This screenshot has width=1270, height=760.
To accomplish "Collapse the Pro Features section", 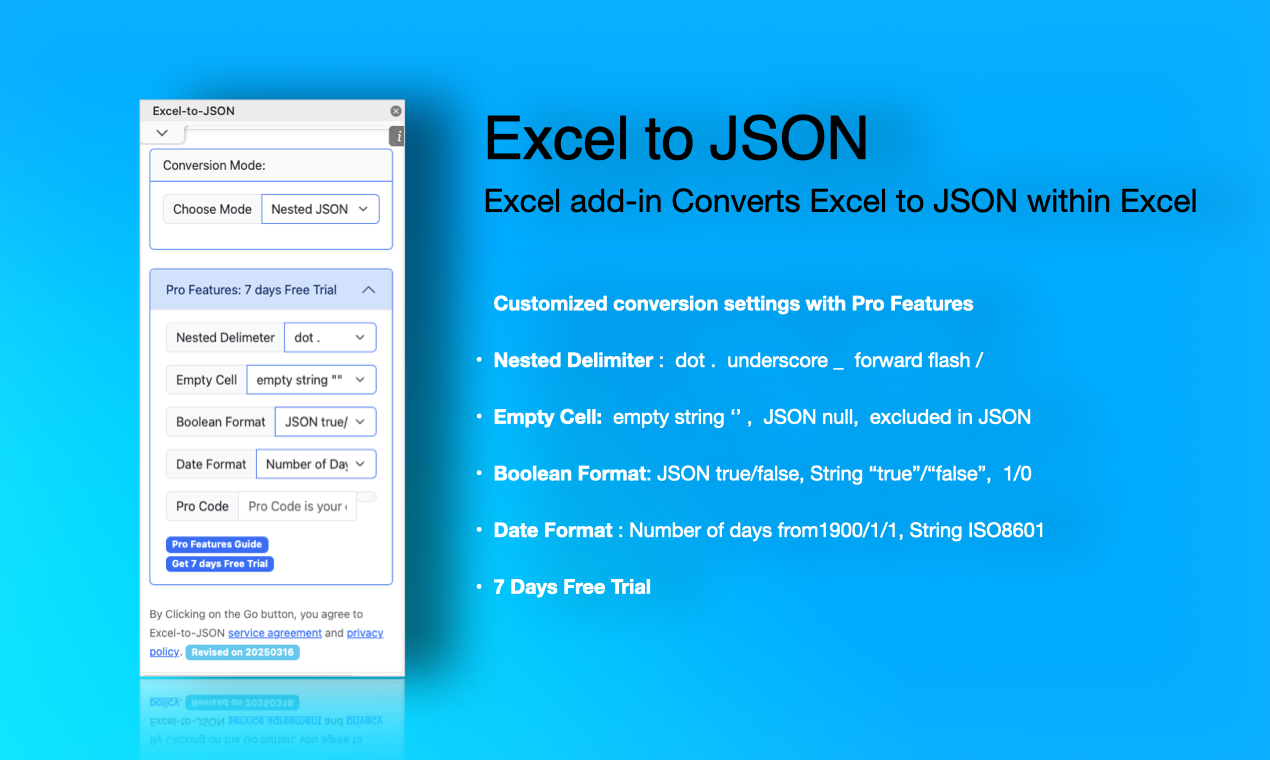I will (x=368, y=290).
